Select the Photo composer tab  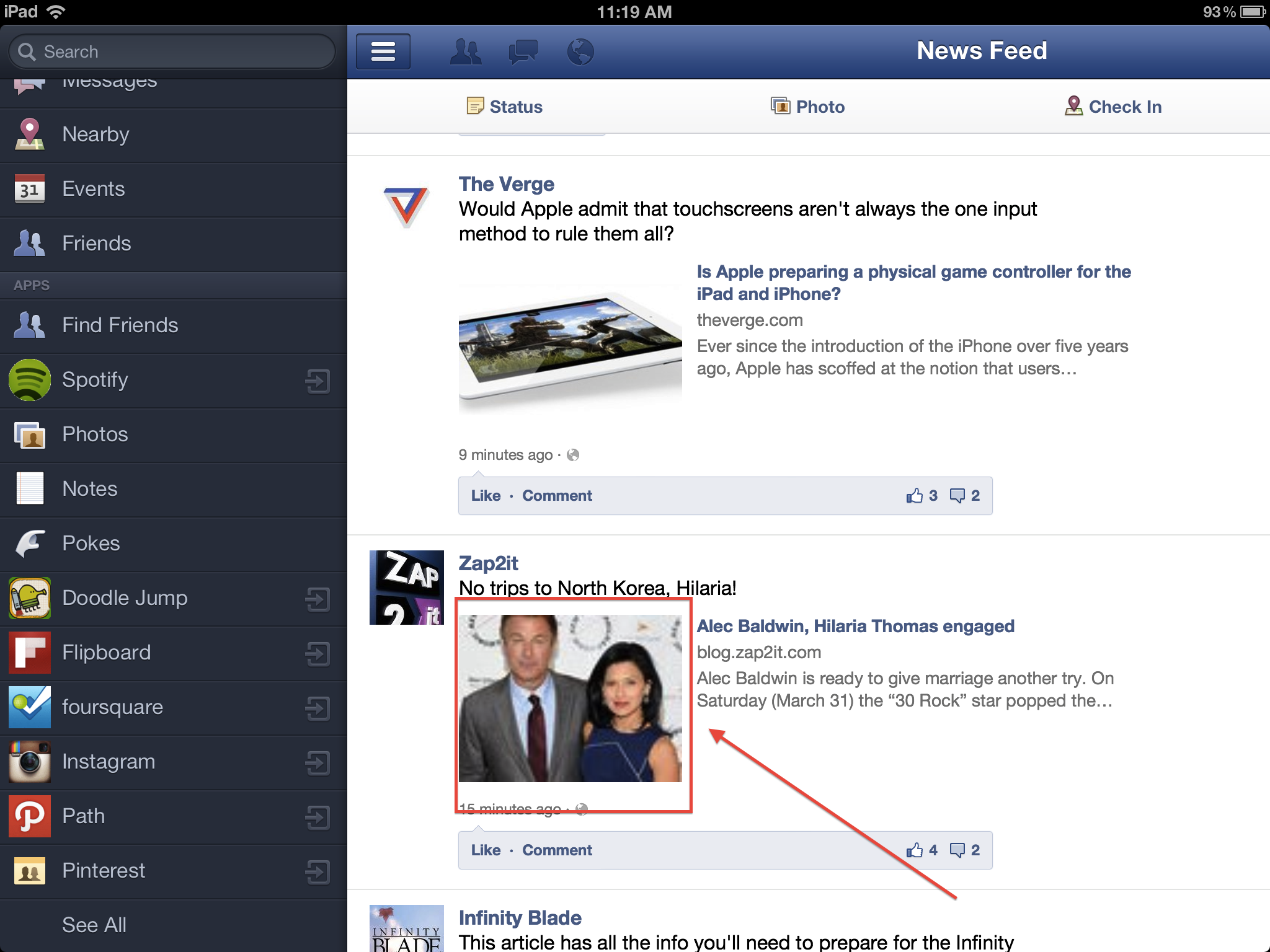(x=807, y=107)
